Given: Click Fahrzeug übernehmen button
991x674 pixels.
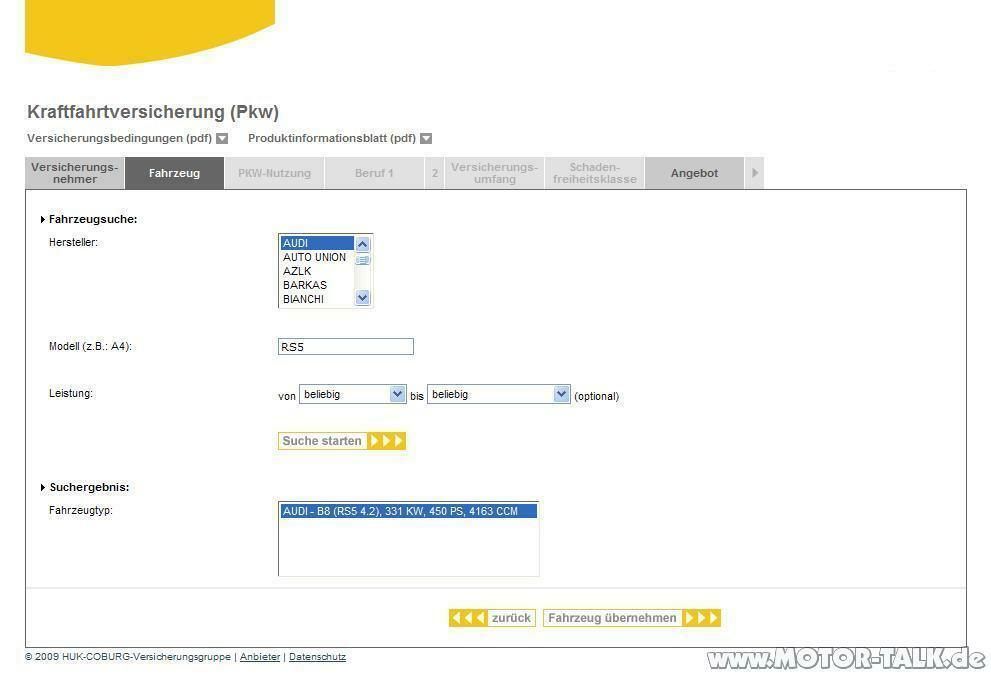Looking at the screenshot, I should [x=631, y=618].
